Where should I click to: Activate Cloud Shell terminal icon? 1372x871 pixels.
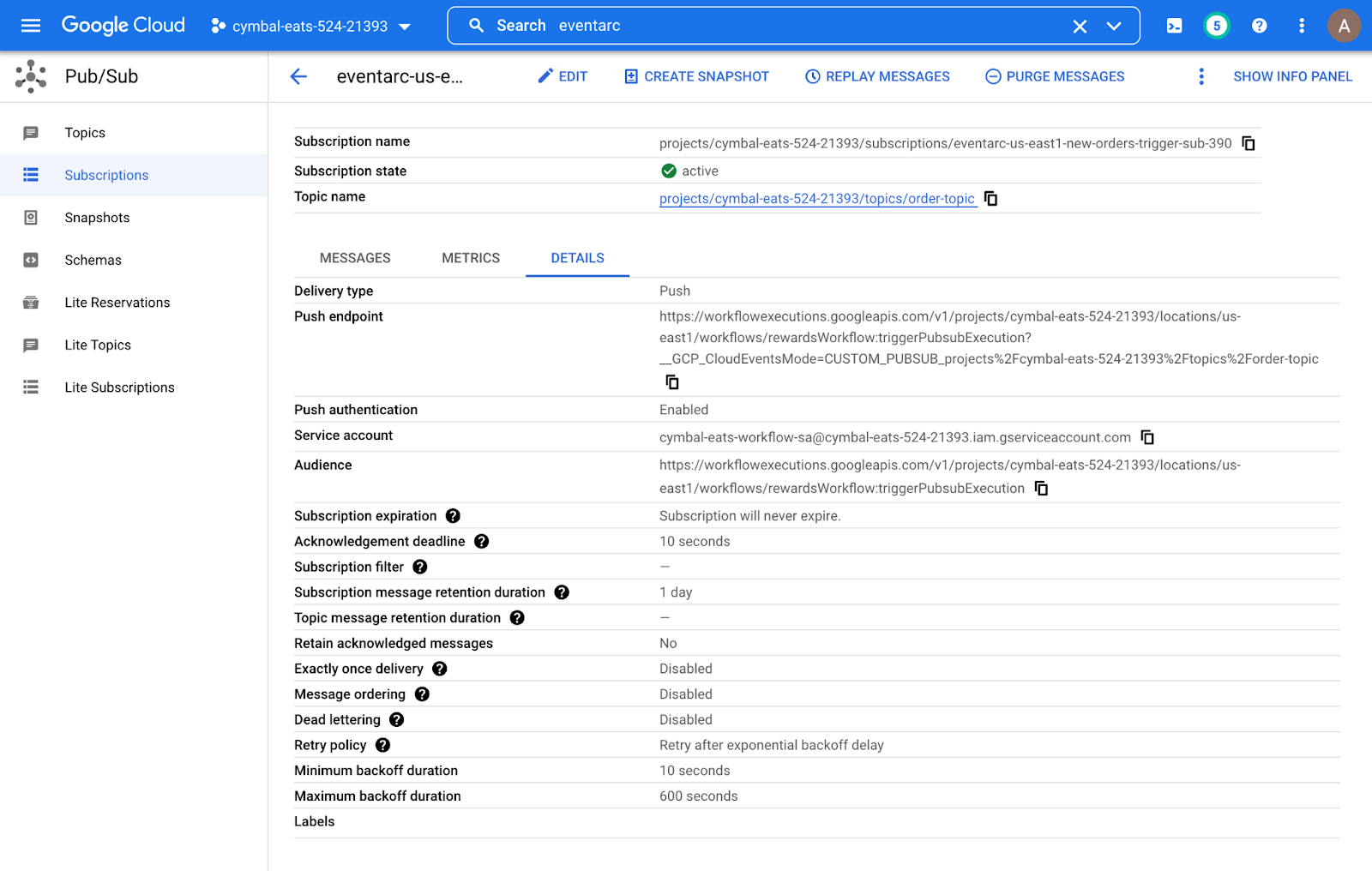(1174, 26)
